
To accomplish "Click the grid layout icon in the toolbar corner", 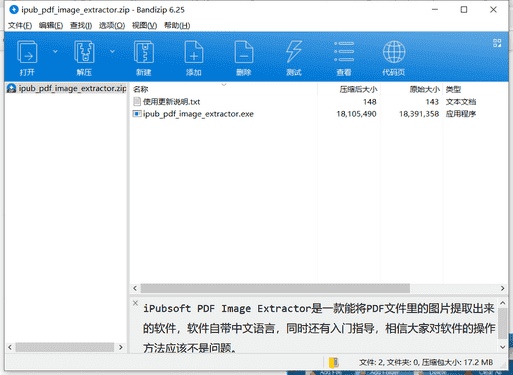I will coord(497,43).
